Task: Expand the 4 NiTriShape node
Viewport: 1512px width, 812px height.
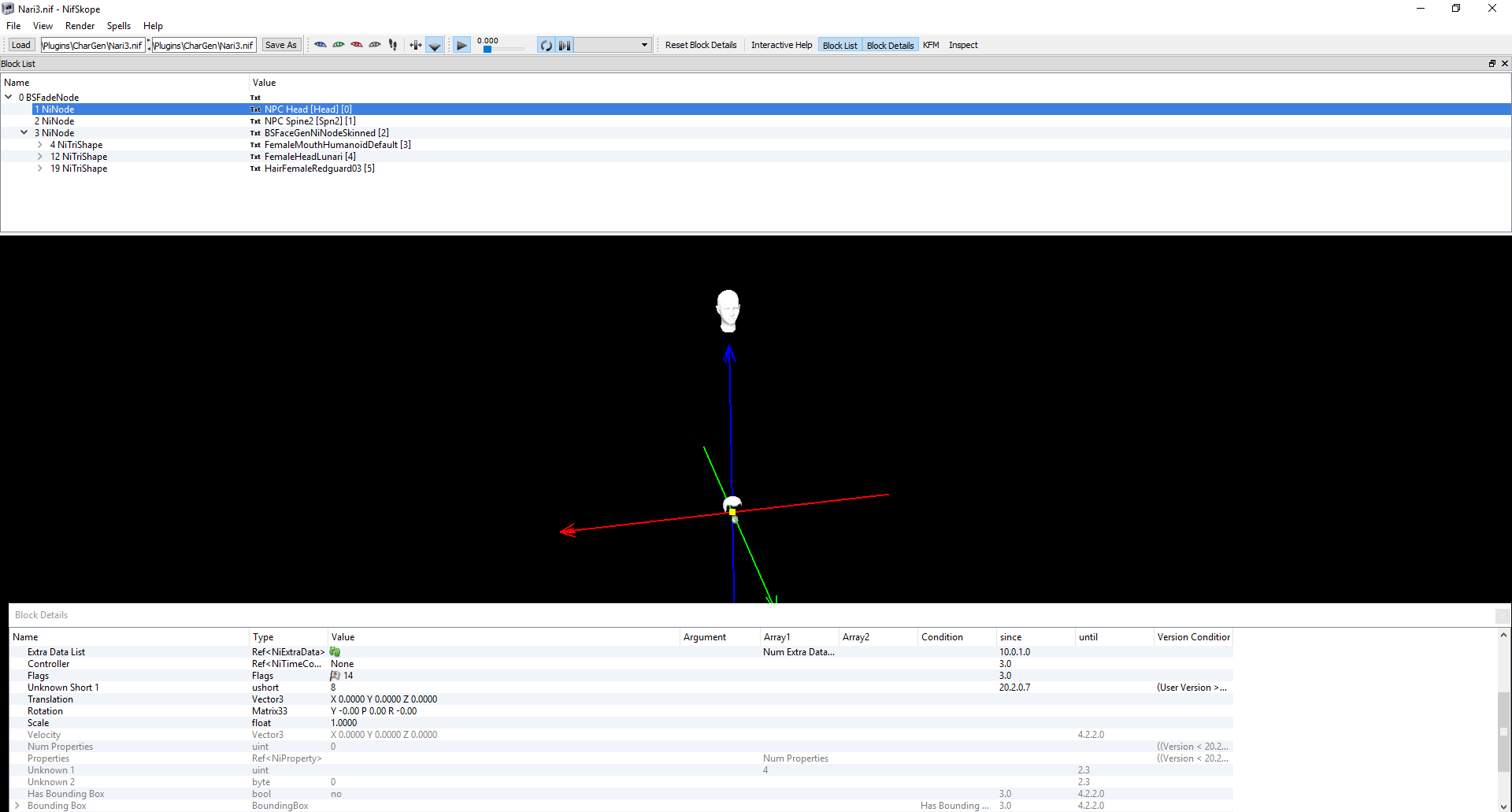Action: tap(40, 144)
